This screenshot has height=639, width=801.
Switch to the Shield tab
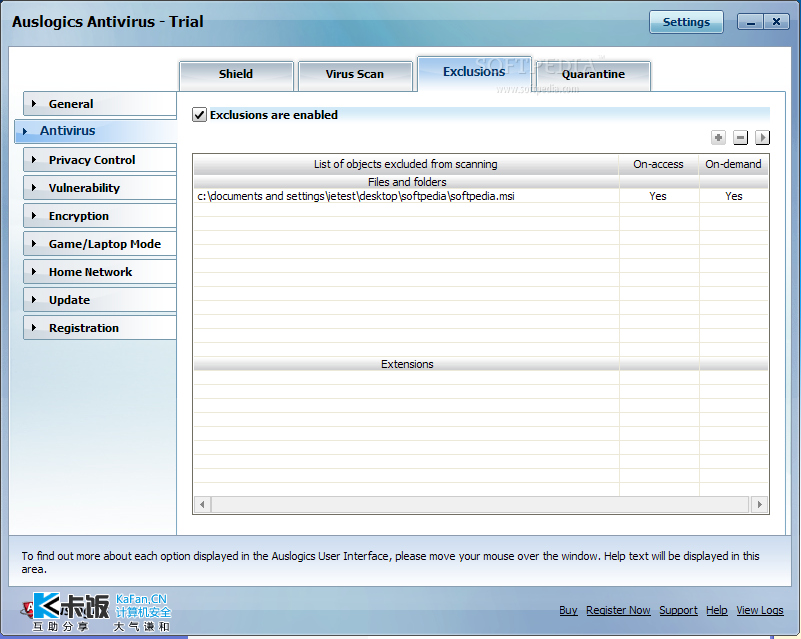[236, 76]
